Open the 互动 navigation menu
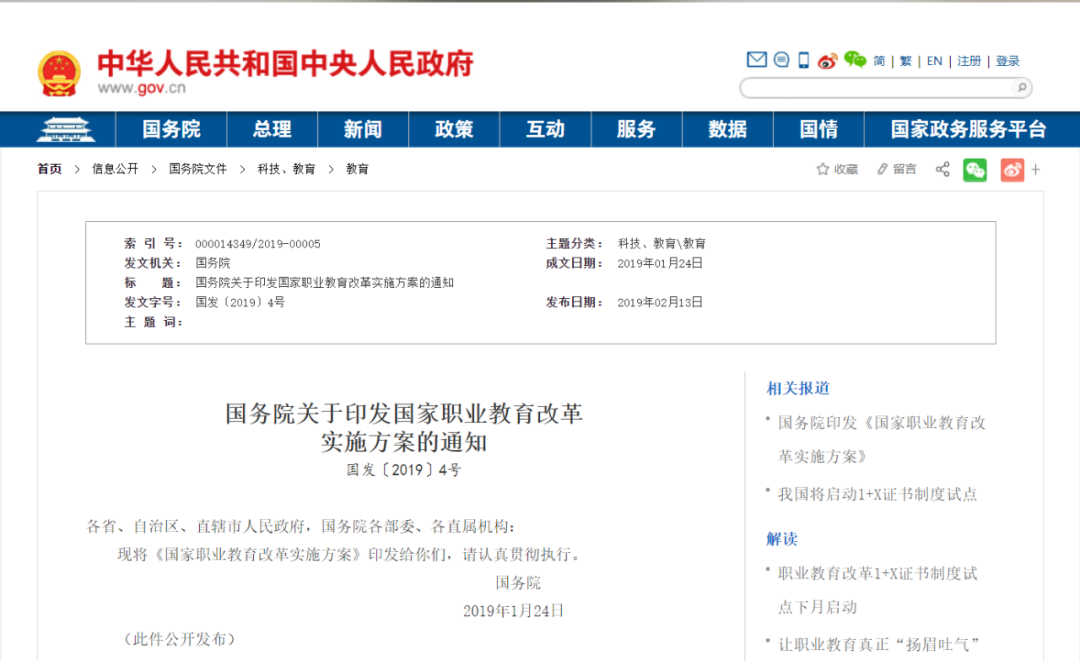Viewport: 1080px width, 661px height. [x=545, y=128]
